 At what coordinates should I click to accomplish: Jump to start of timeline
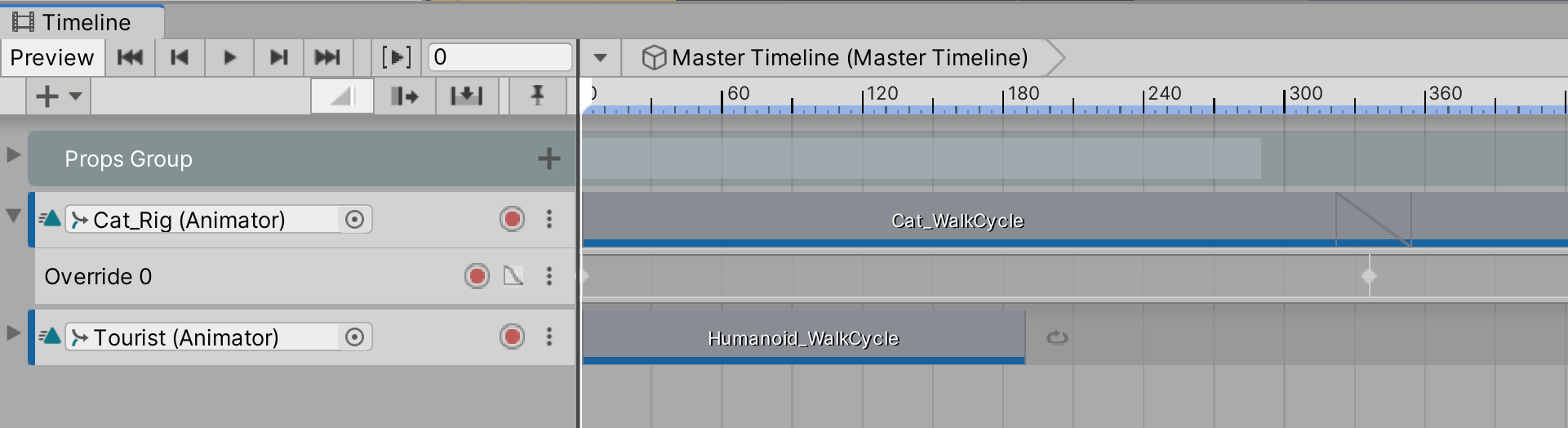point(130,57)
